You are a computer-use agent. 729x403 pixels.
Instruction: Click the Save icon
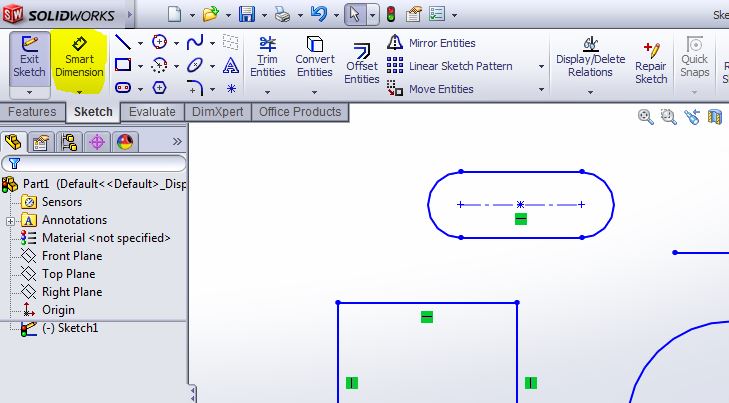point(246,14)
